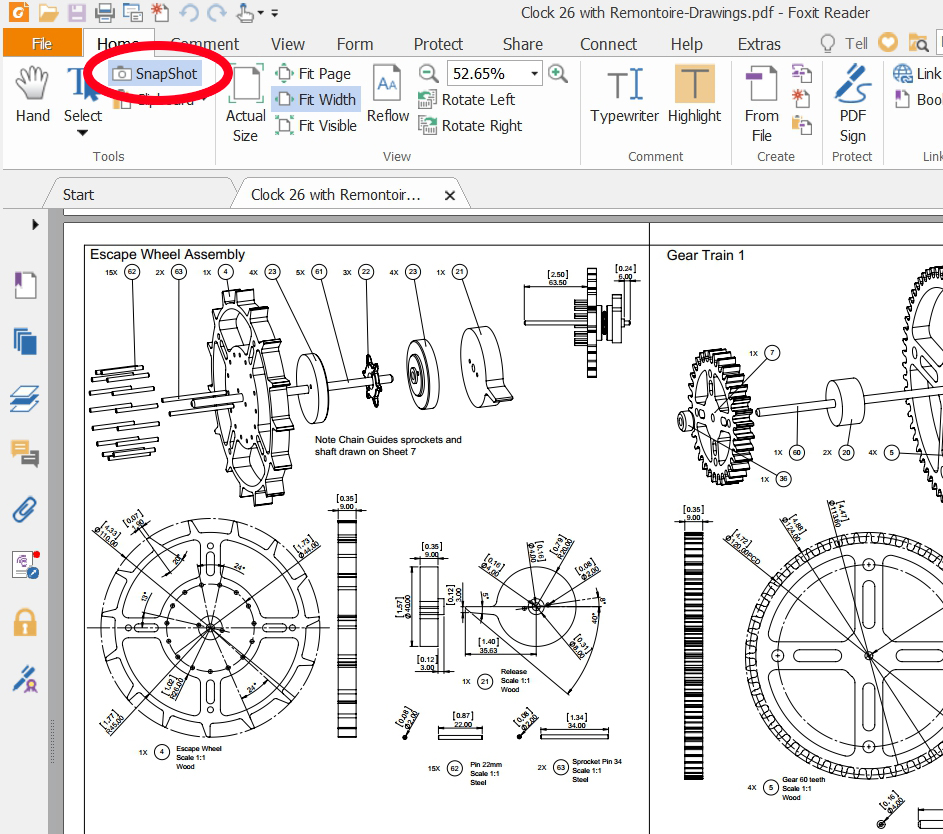Open the Reflow view
Screen dimensions: 943x834
click(x=388, y=94)
